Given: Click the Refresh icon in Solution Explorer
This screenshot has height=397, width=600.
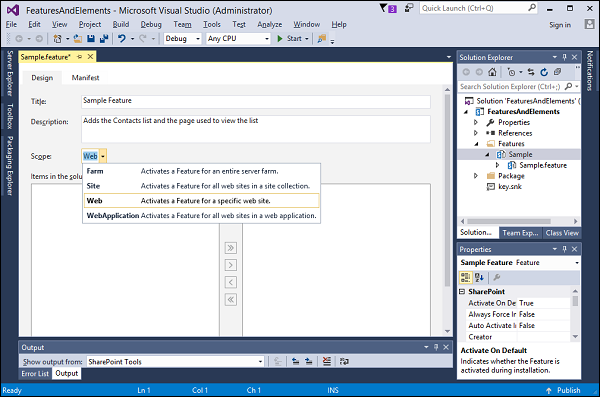Looking at the screenshot, I should pyautogui.click(x=544, y=72).
